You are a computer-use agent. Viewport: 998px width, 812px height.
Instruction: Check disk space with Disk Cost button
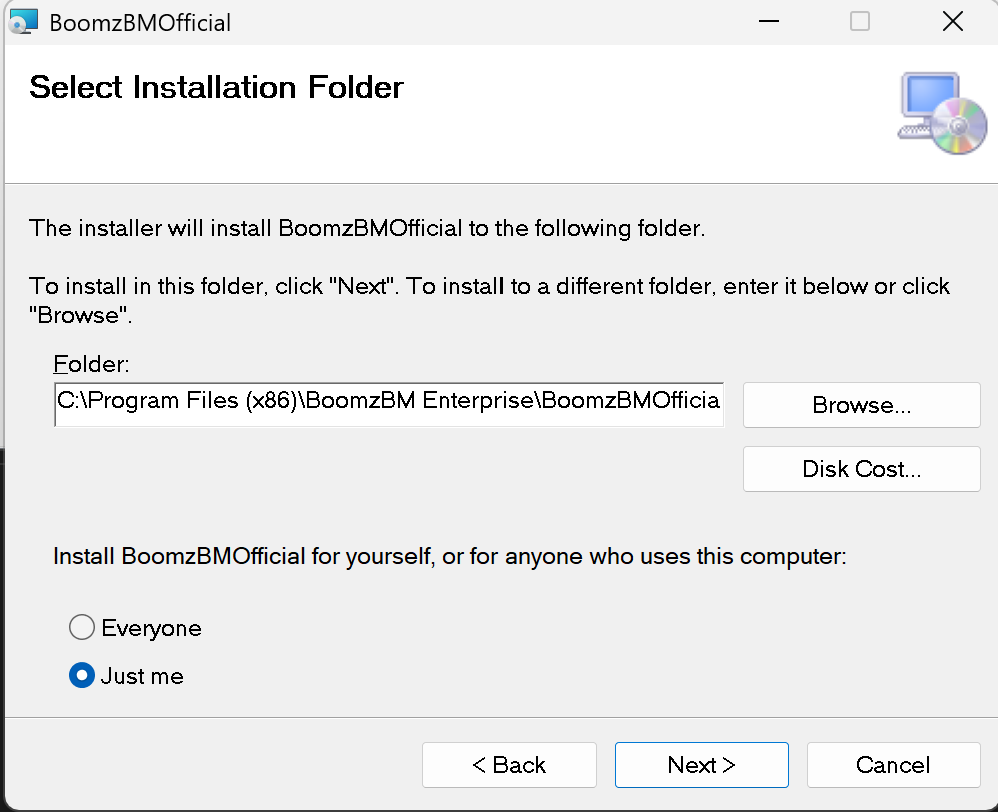(861, 469)
